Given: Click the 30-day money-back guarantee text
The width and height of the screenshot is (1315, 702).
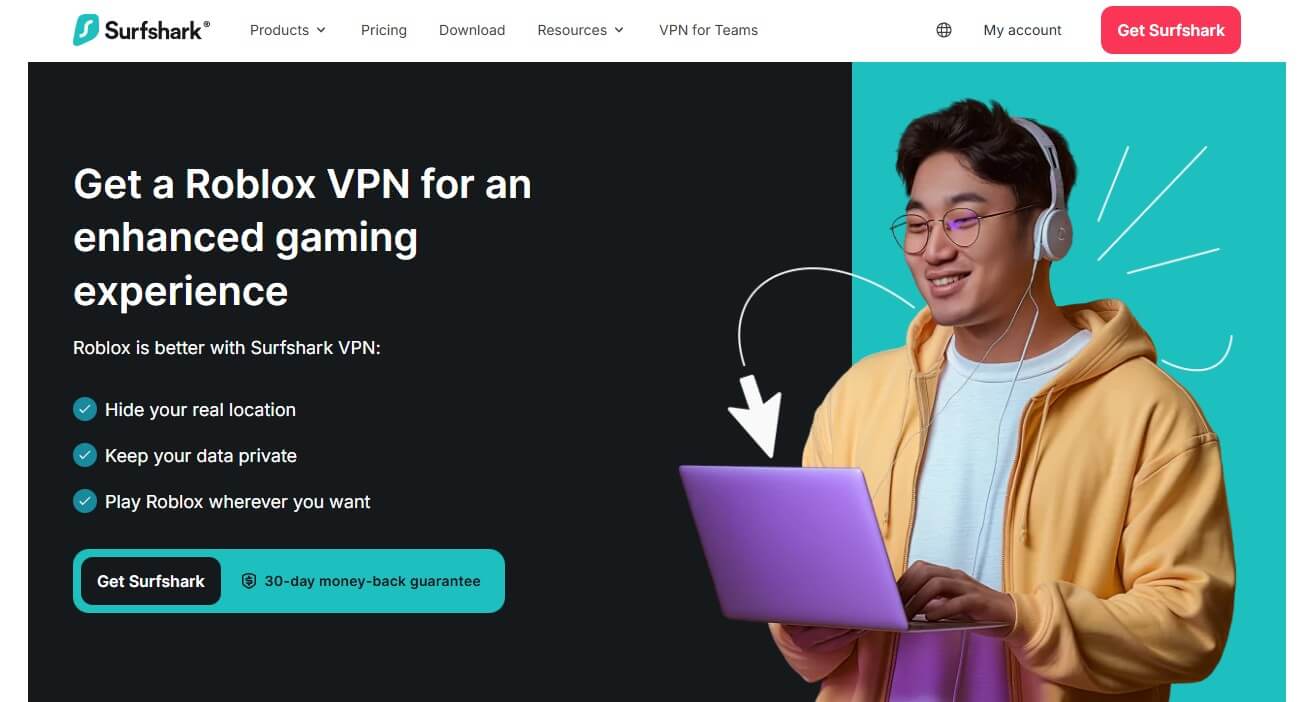Looking at the screenshot, I should [x=372, y=581].
